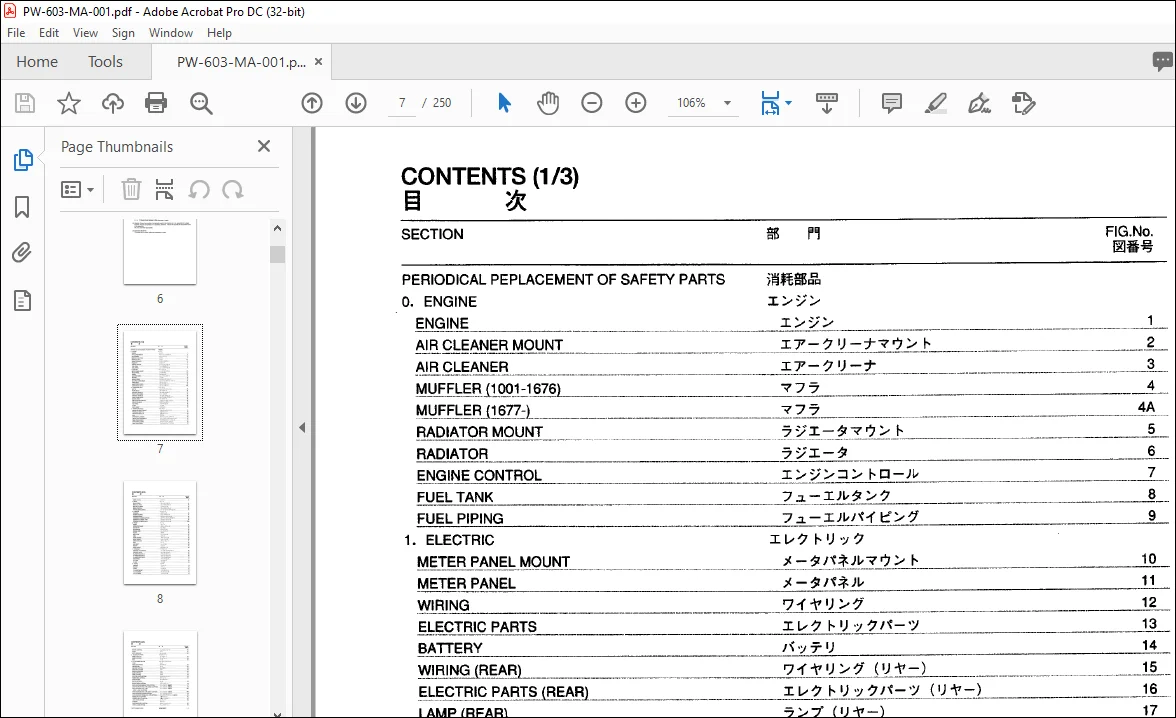Open the Window menu
This screenshot has width=1176, height=718.
pyautogui.click(x=170, y=33)
